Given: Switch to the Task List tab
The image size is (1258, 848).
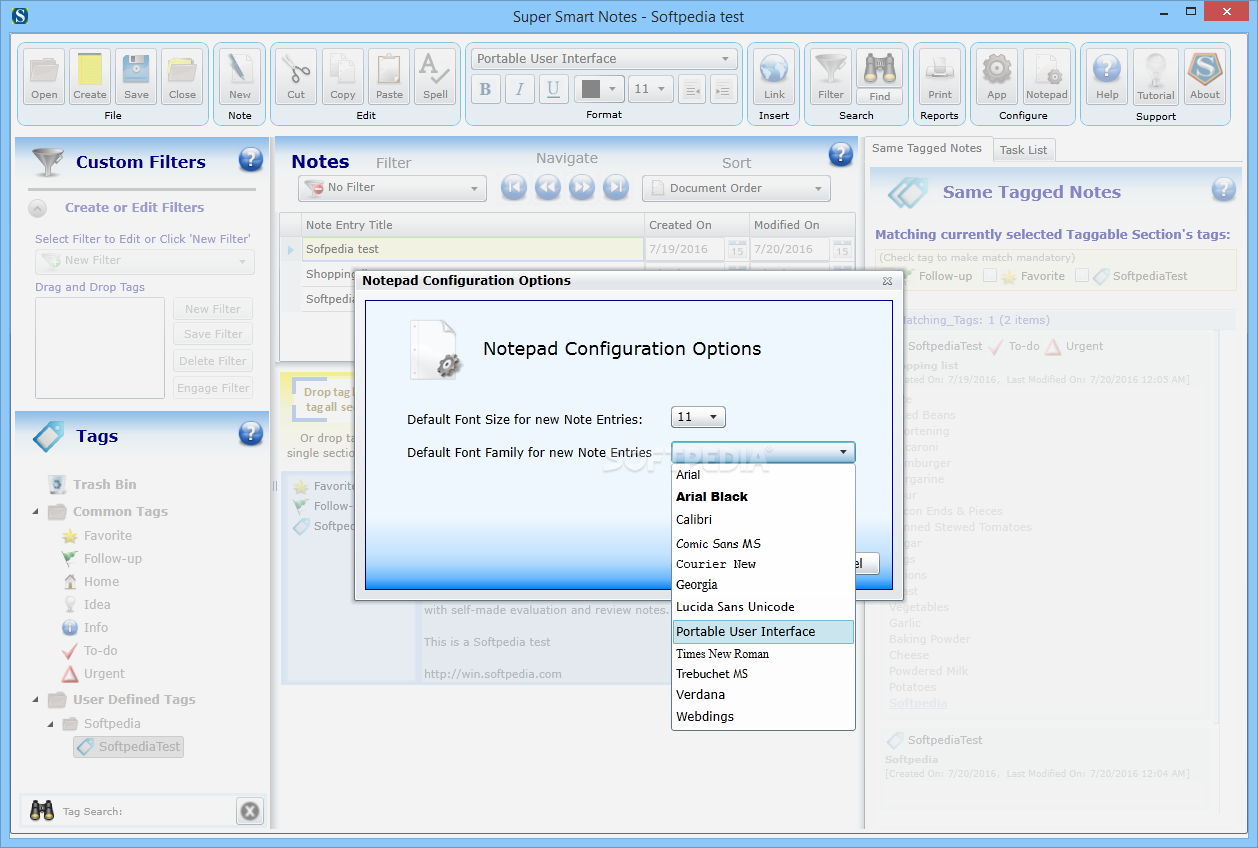Looking at the screenshot, I should (1023, 150).
